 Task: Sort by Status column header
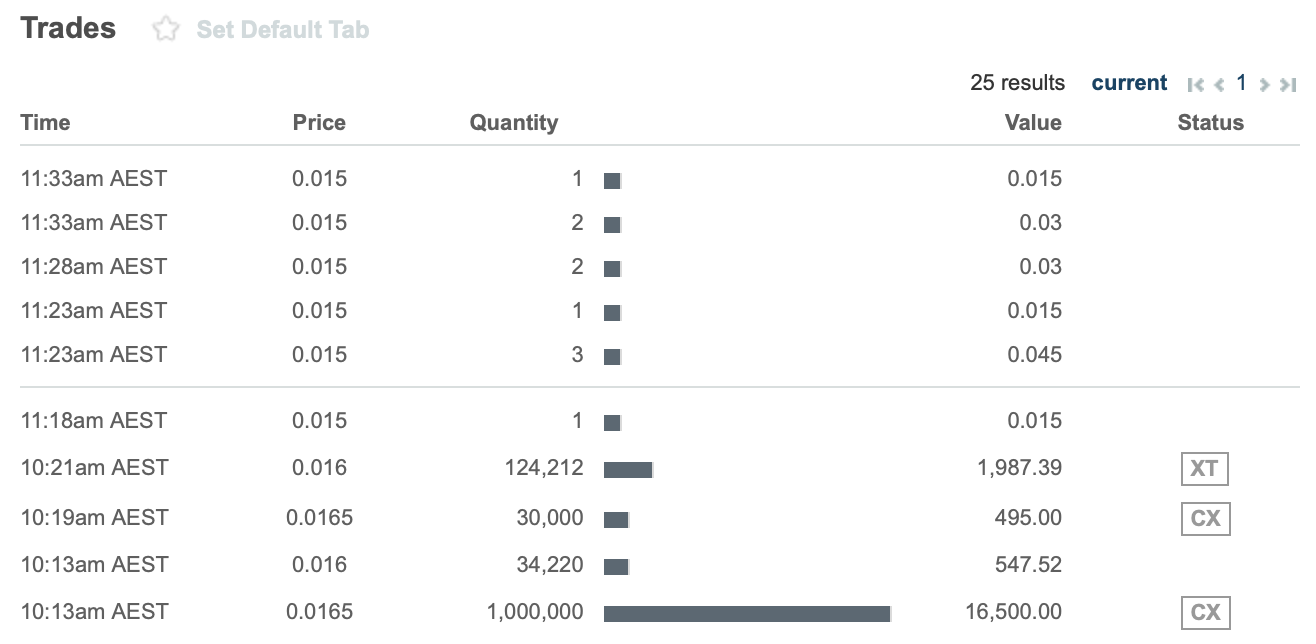1211,123
